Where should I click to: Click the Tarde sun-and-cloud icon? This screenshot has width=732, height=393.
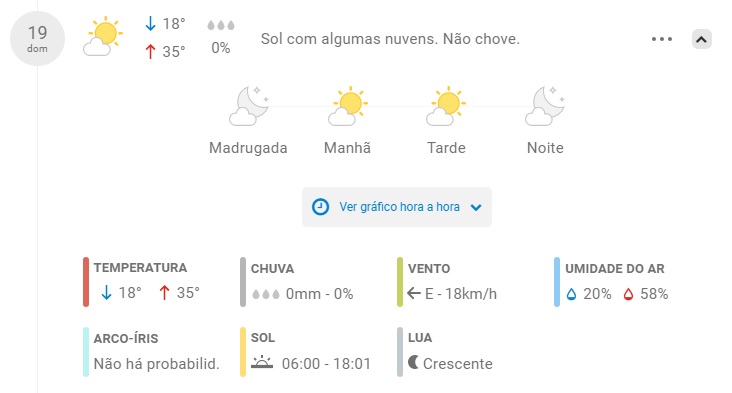click(x=446, y=106)
